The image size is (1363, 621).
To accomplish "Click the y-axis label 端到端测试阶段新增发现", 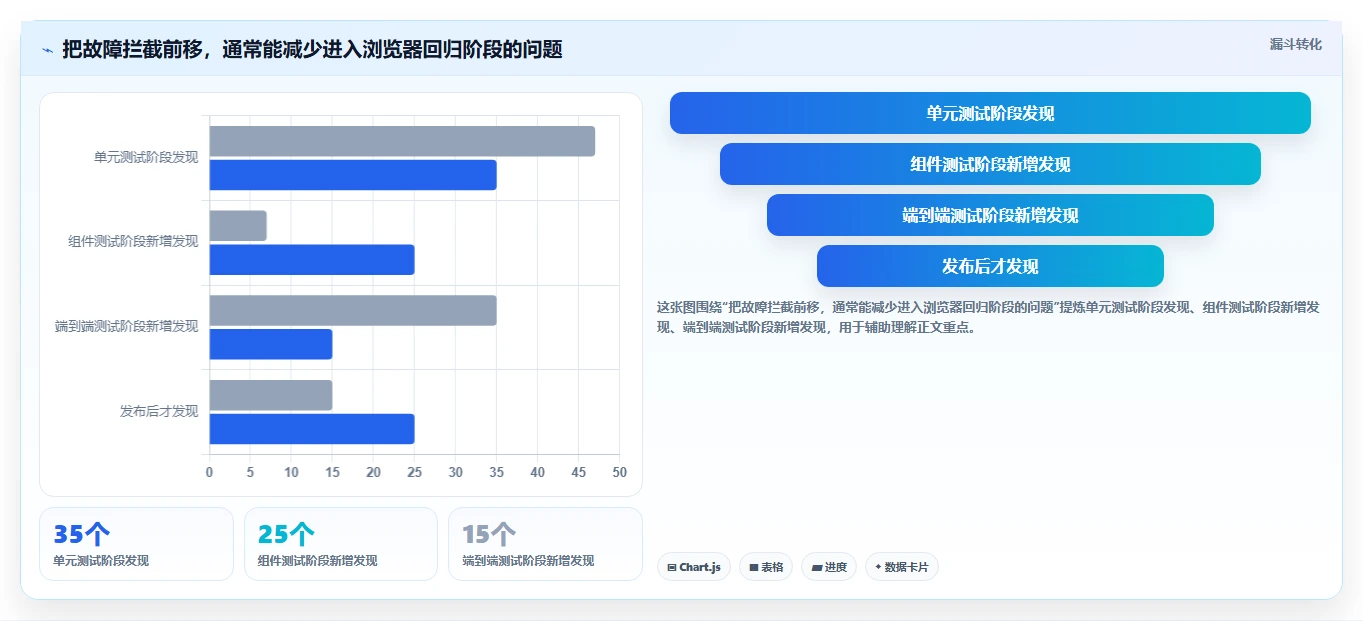I will coord(127,326).
